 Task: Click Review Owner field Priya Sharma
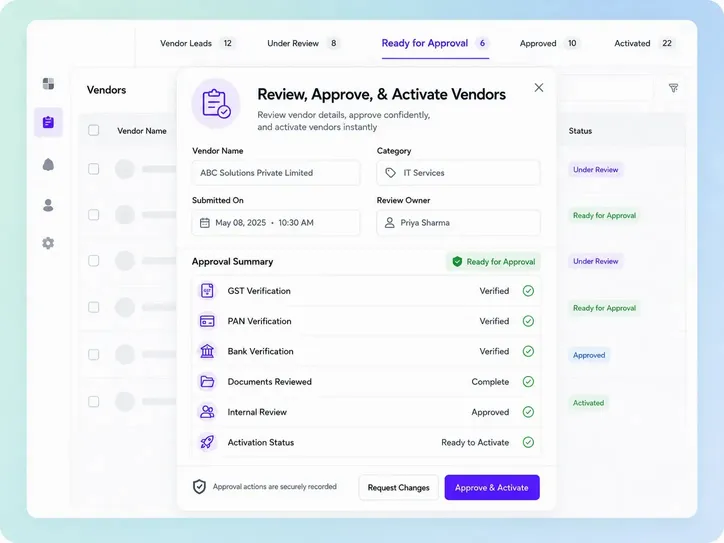459,223
